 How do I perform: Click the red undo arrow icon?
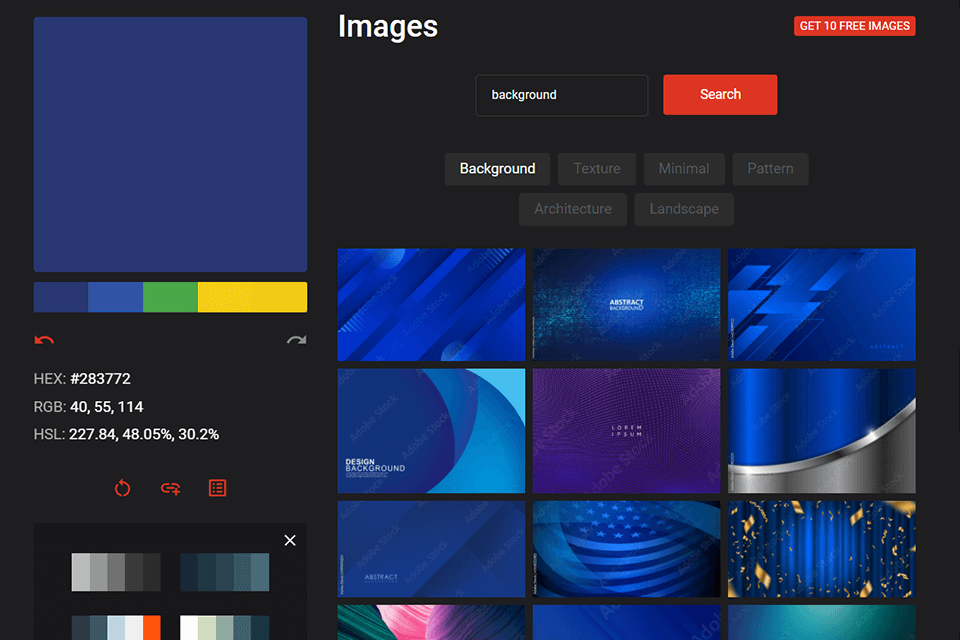click(44, 340)
